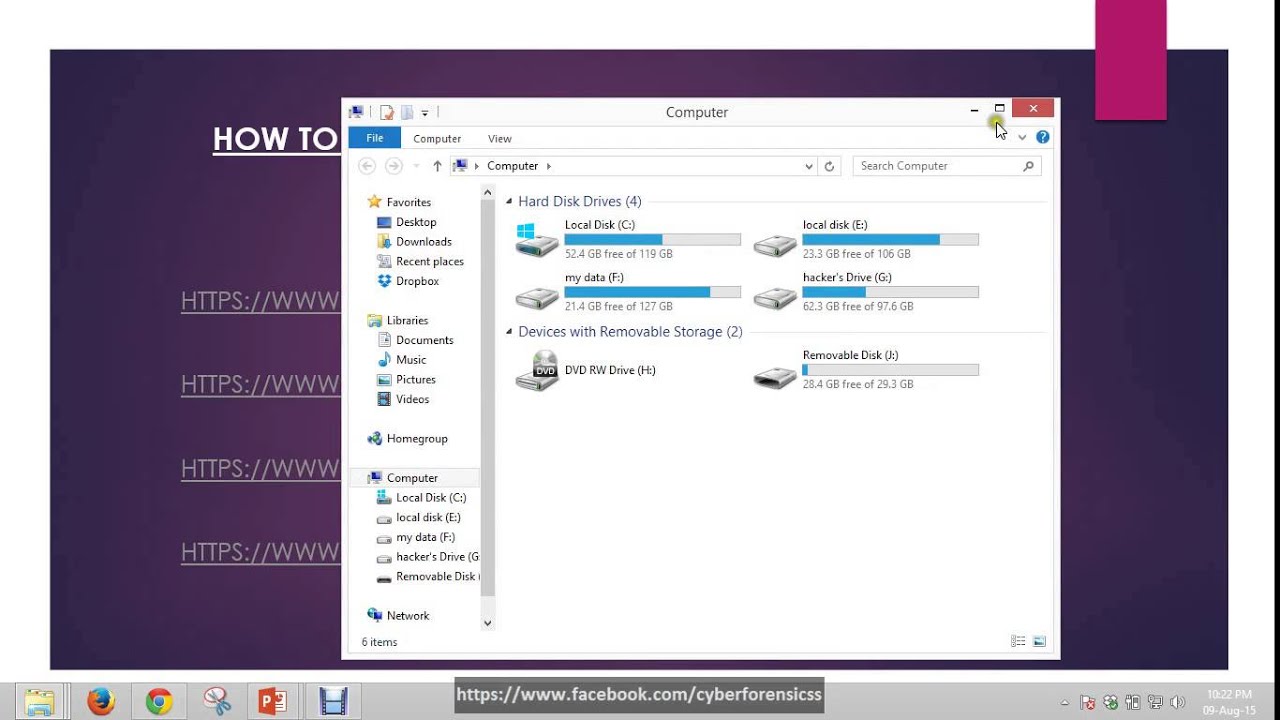Click the navigation pane scroll down arrow
Image resolution: width=1280 pixels, height=720 pixels.
pyautogui.click(x=488, y=623)
